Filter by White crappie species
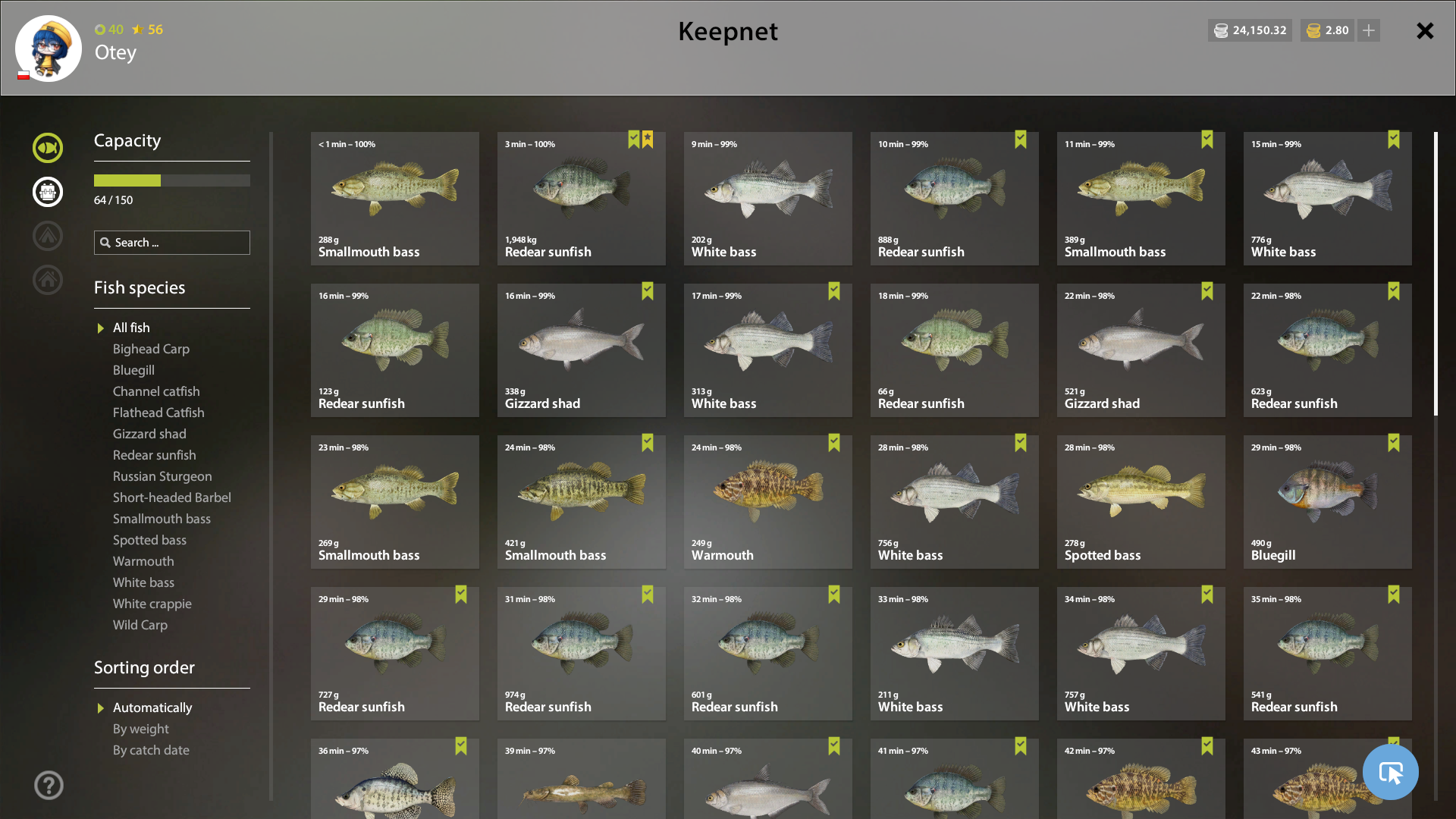Screen dimensions: 1456x819 152,604
